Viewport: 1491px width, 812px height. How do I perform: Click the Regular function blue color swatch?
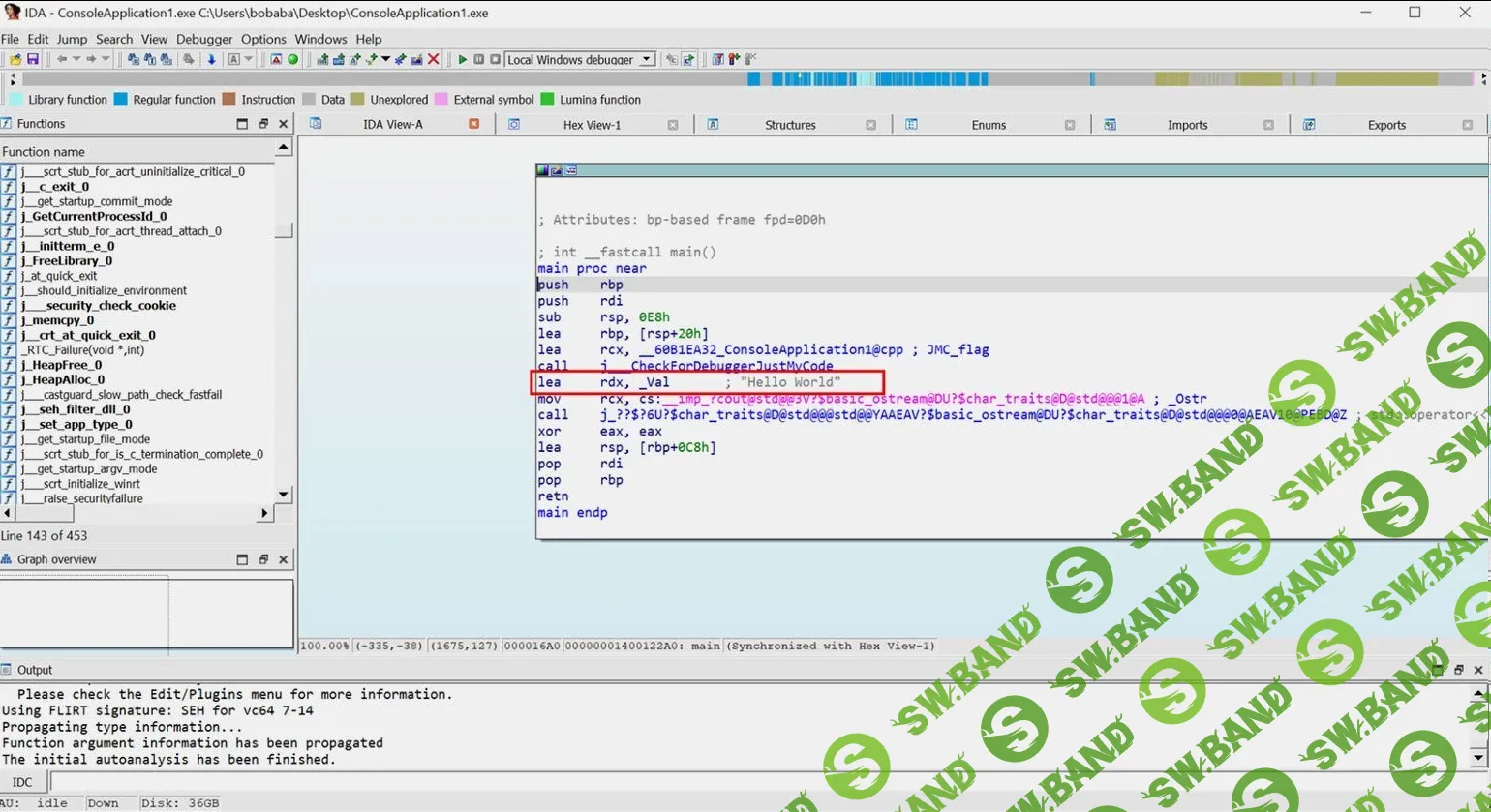pyautogui.click(x=121, y=100)
